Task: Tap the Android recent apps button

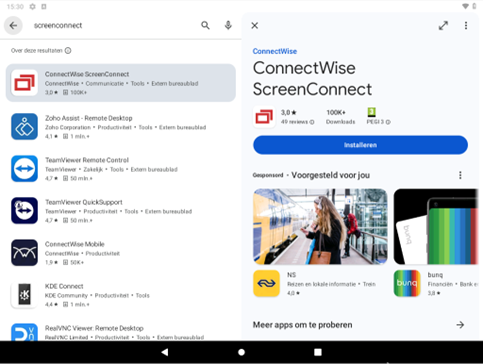Action: (x=318, y=352)
